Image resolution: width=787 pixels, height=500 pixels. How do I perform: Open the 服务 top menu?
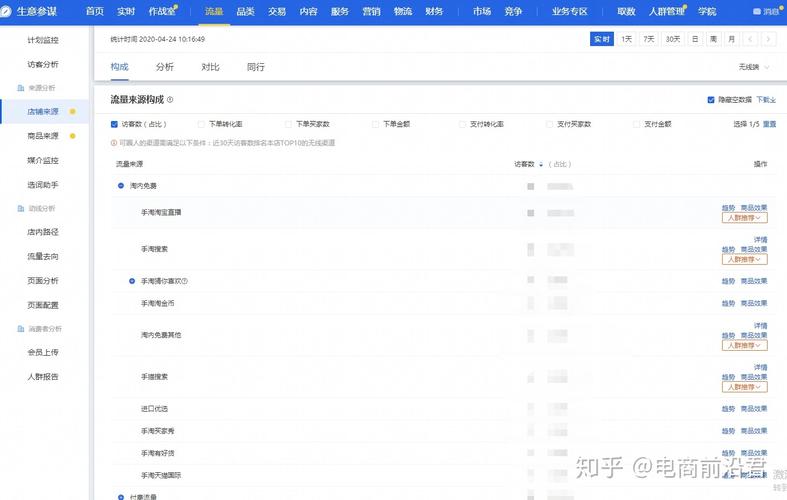pyautogui.click(x=340, y=12)
